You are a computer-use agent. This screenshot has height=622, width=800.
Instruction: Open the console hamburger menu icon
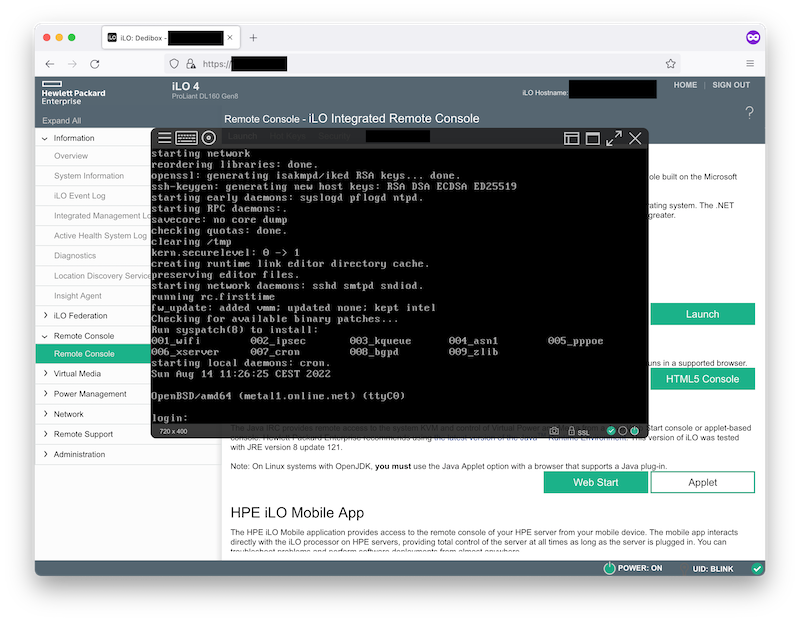click(x=164, y=138)
